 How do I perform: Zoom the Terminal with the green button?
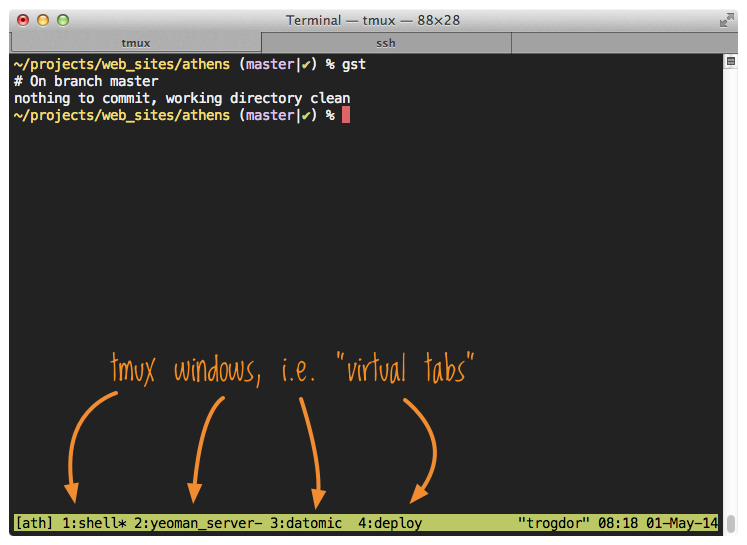63,20
